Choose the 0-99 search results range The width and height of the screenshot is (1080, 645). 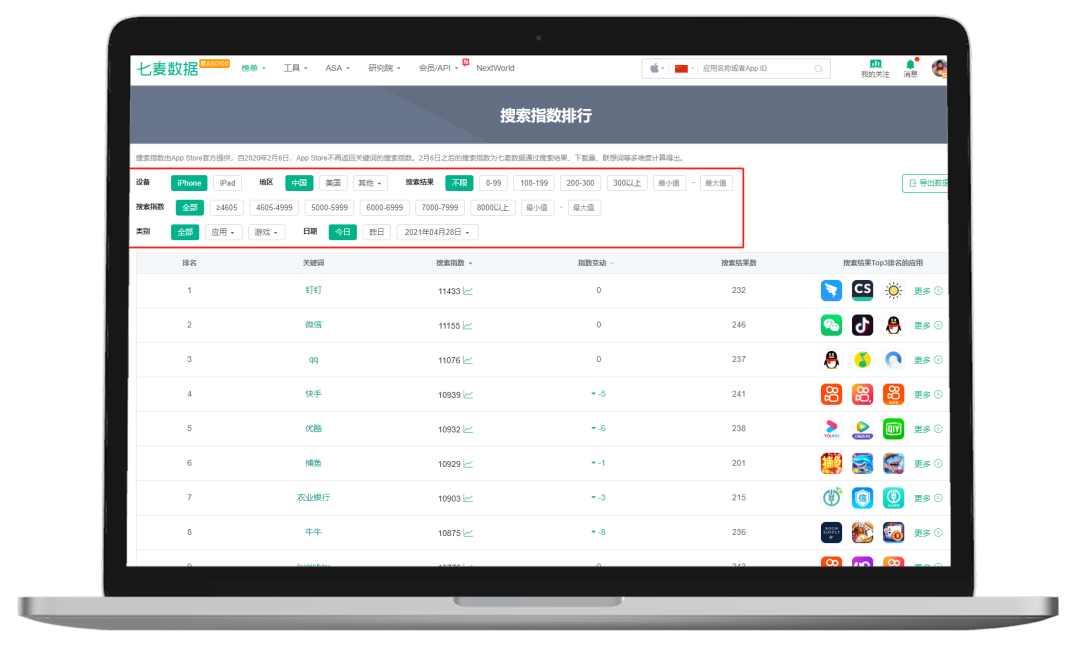[x=493, y=183]
